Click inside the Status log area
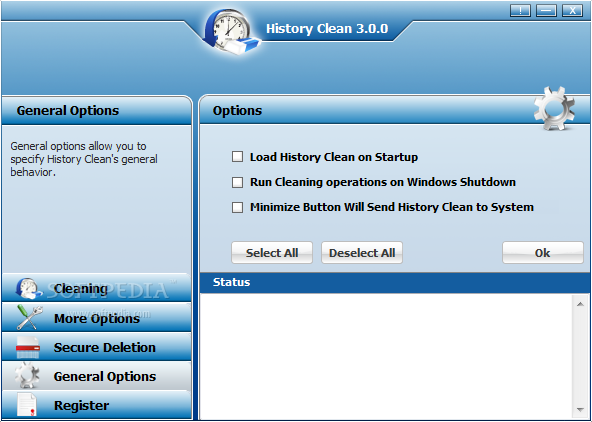This screenshot has width=592, height=422. click(386, 356)
